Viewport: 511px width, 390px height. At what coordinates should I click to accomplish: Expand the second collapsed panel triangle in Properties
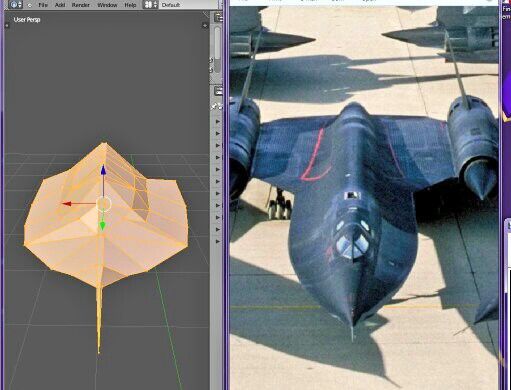point(218,133)
